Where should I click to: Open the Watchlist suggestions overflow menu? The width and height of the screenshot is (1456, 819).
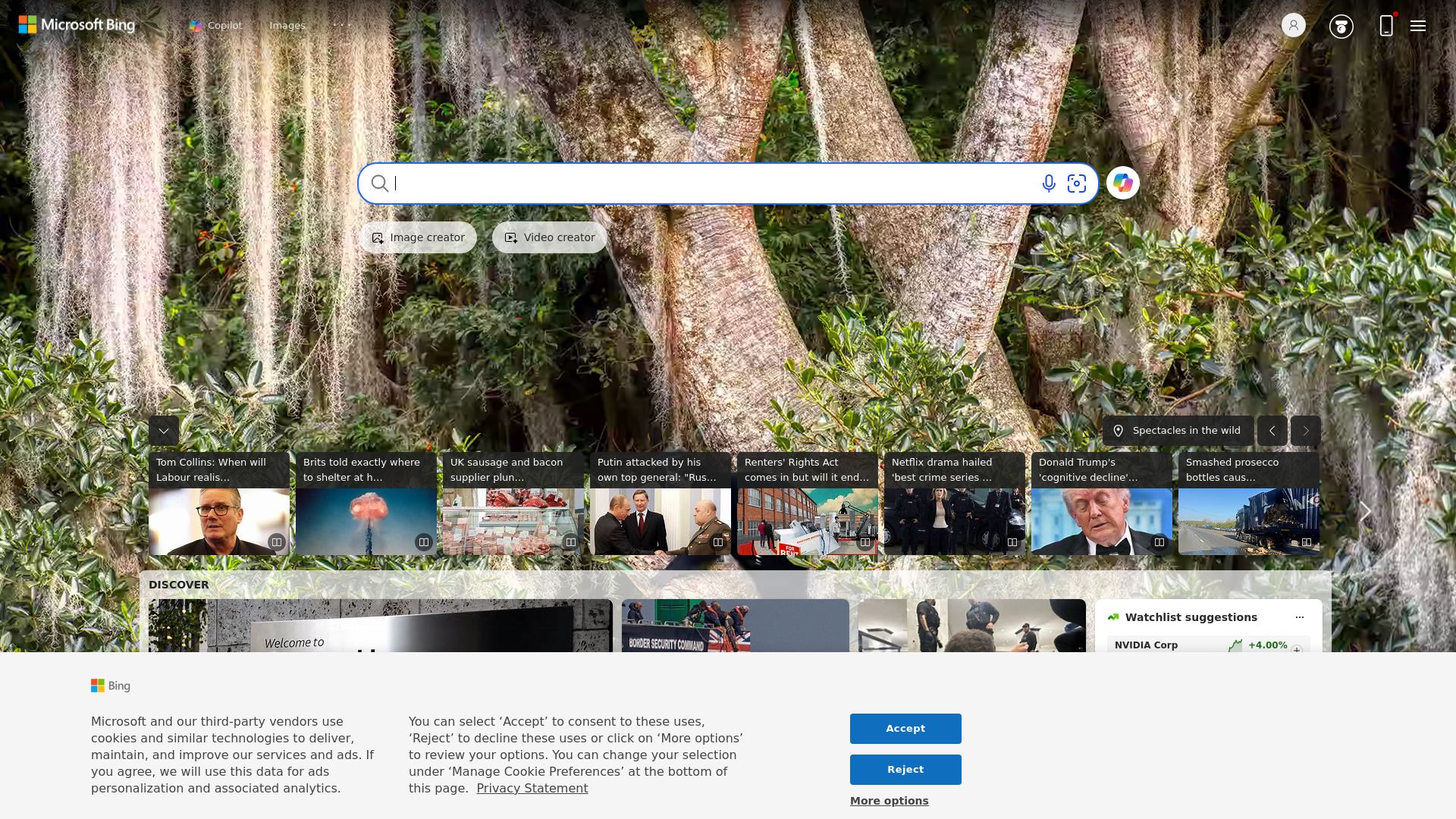[1299, 617]
